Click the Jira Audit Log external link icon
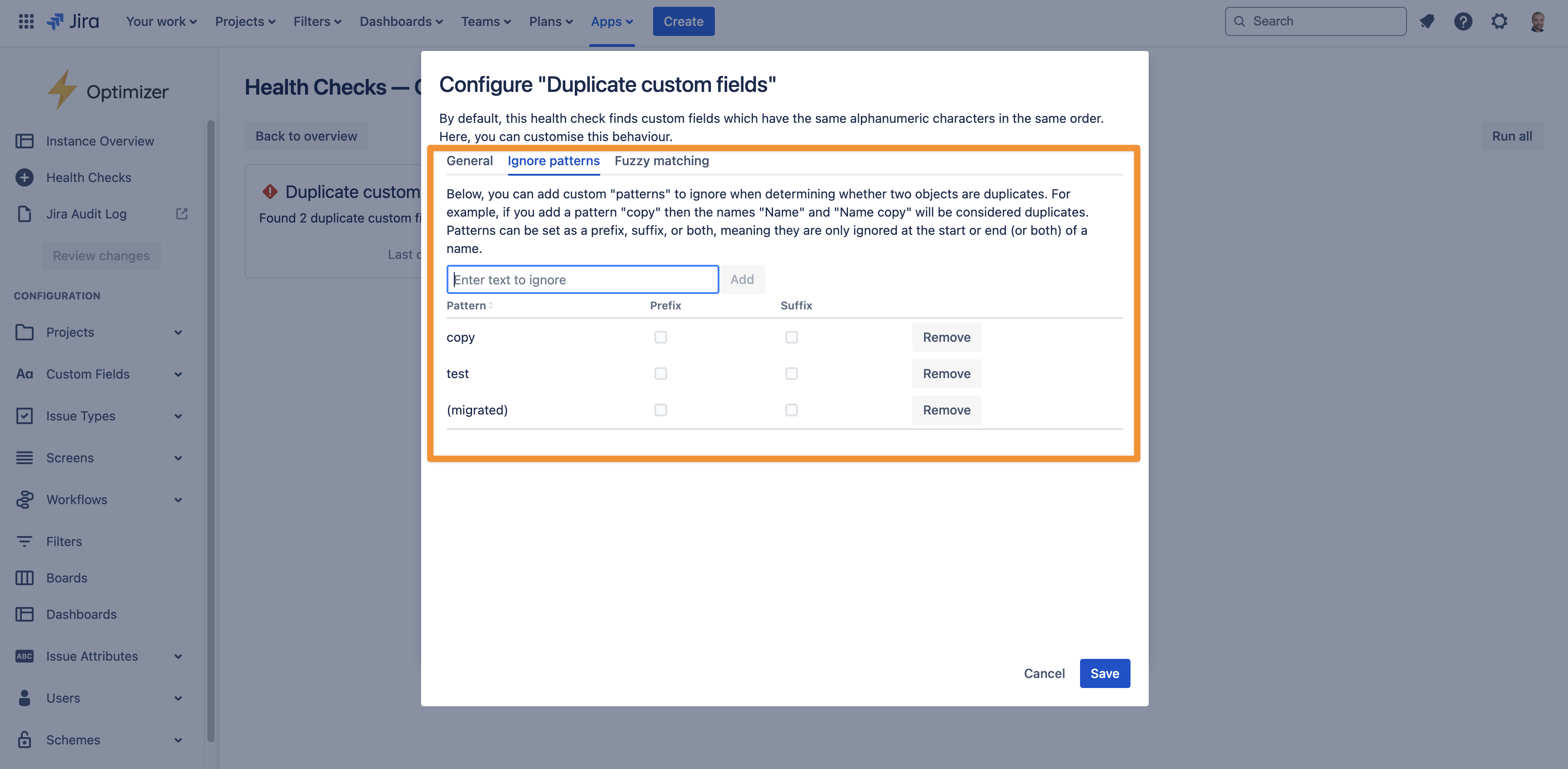This screenshot has width=1568, height=769. coord(181,214)
